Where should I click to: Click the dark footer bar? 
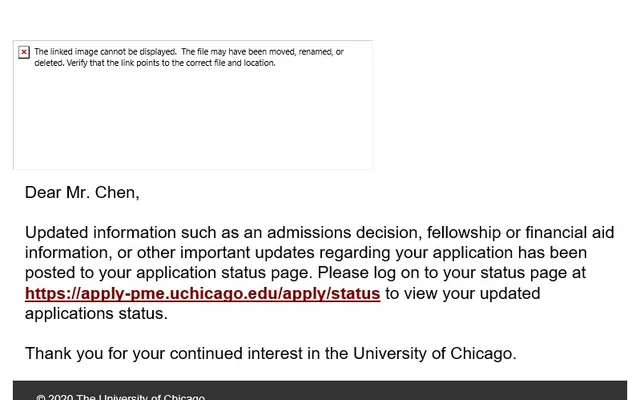coord(320,391)
